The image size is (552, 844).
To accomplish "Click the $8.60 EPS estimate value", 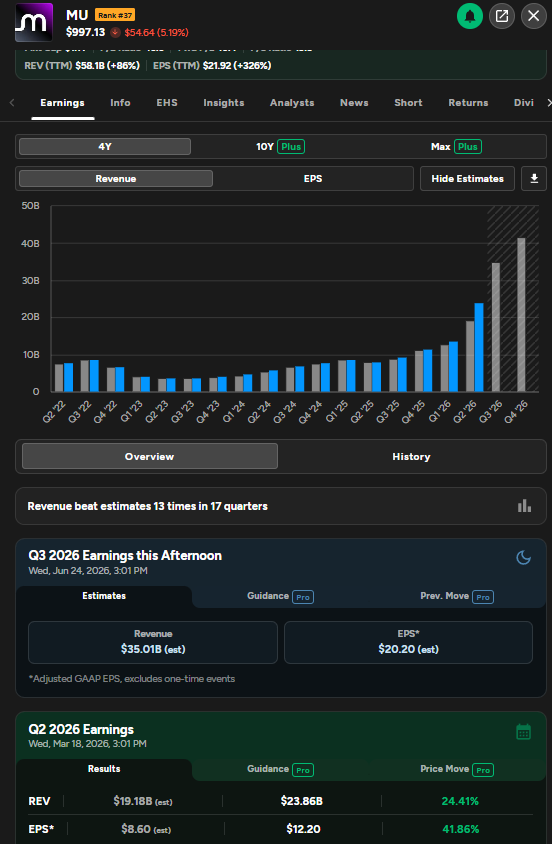I will 146,829.
